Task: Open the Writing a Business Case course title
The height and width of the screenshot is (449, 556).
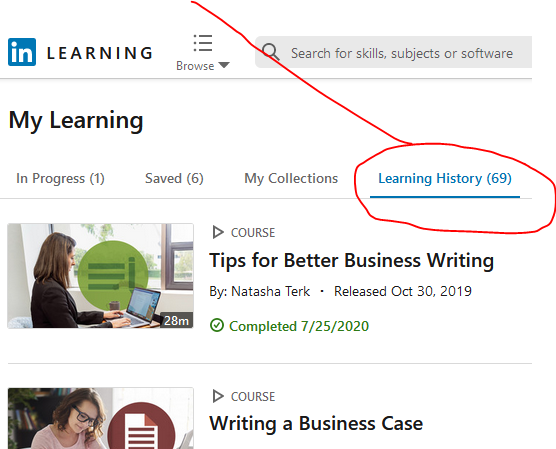Action: (x=316, y=423)
